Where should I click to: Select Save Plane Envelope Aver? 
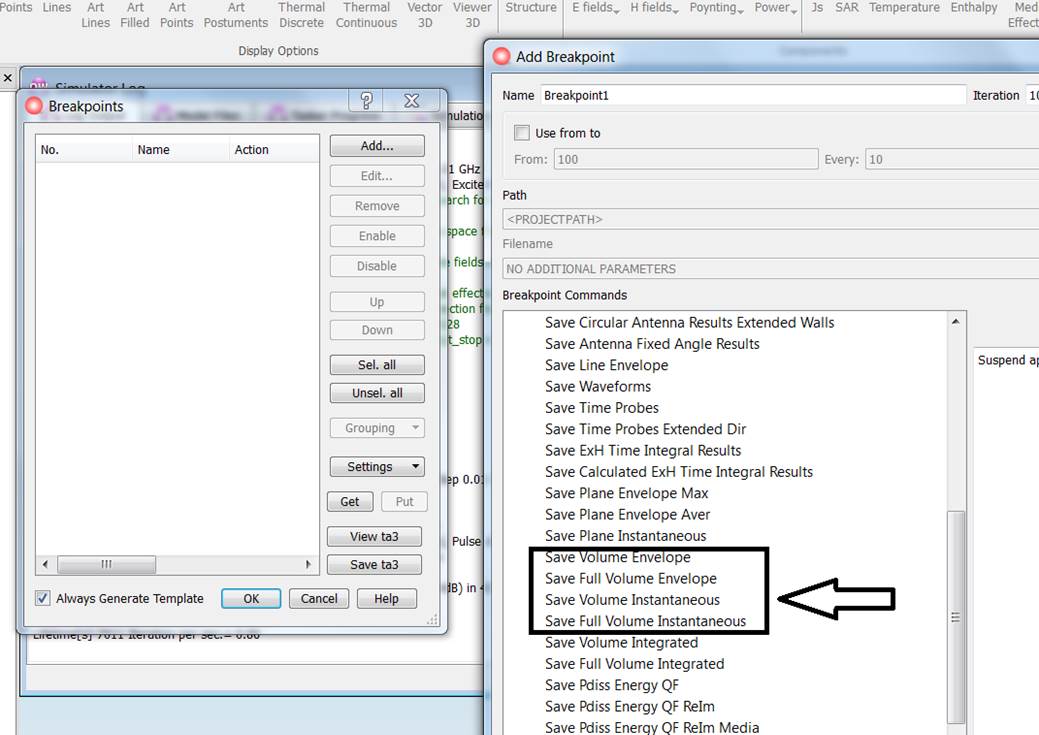pos(628,514)
